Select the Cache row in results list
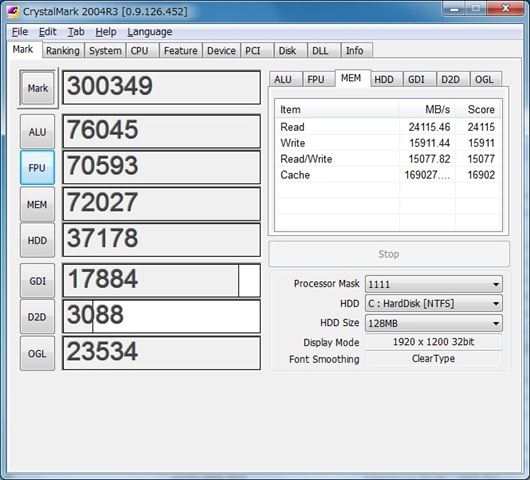 tap(388, 175)
